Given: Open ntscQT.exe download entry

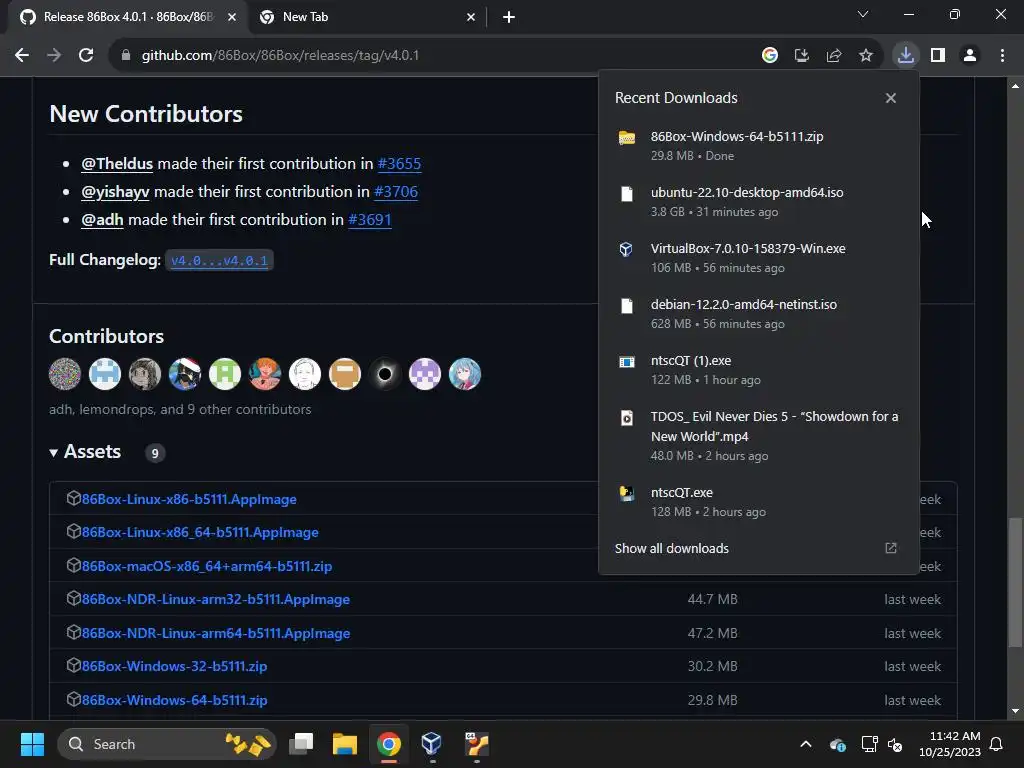Looking at the screenshot, I should 759,502.
